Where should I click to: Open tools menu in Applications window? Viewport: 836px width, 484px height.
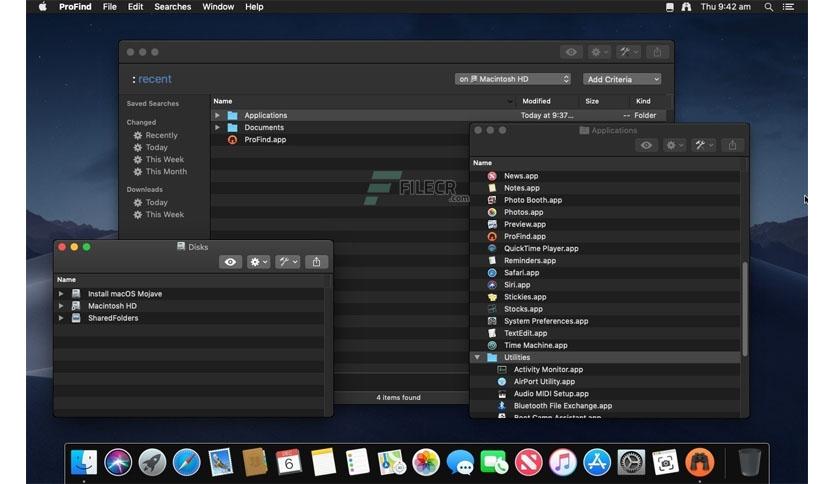[x=704, y=145]
